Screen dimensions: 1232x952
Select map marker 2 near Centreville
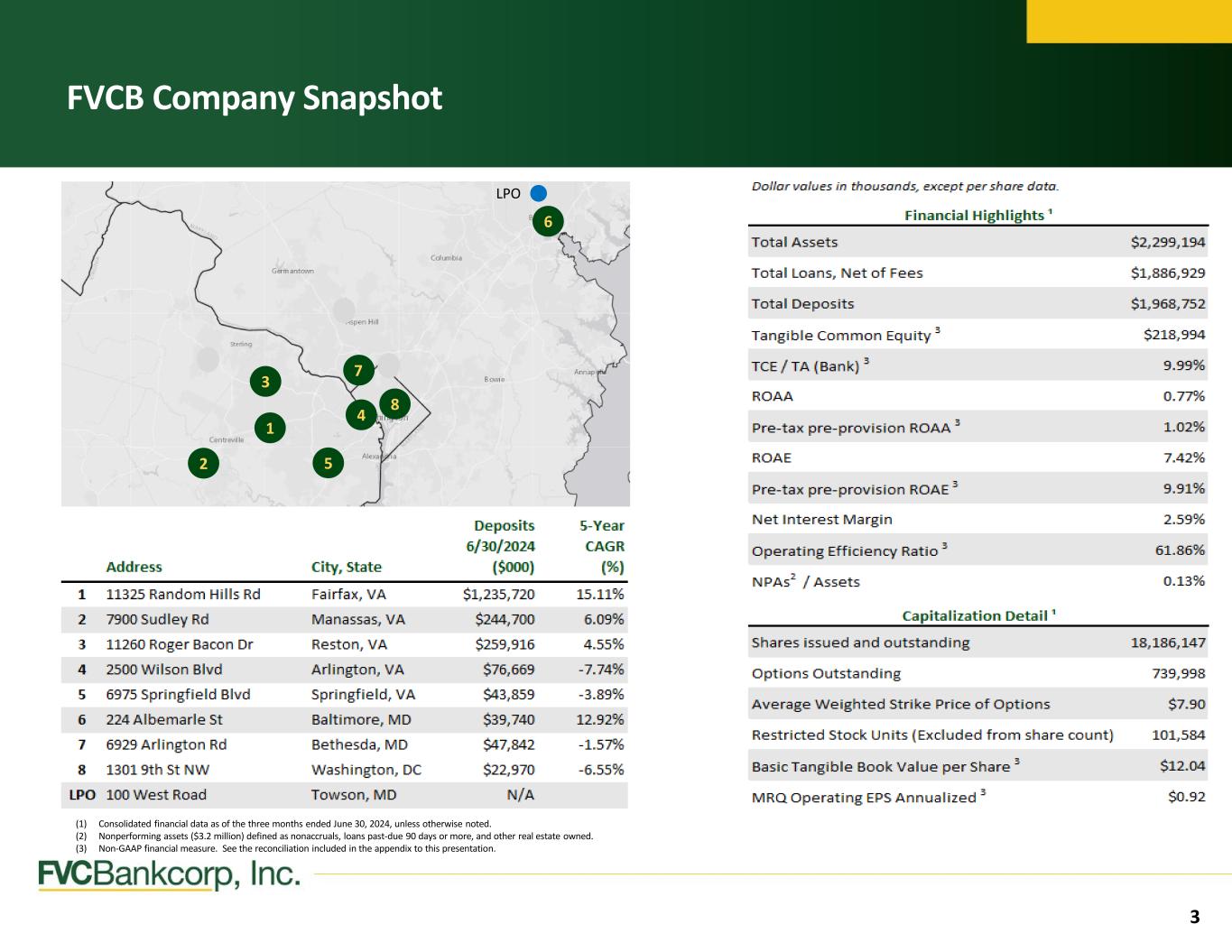203,463
